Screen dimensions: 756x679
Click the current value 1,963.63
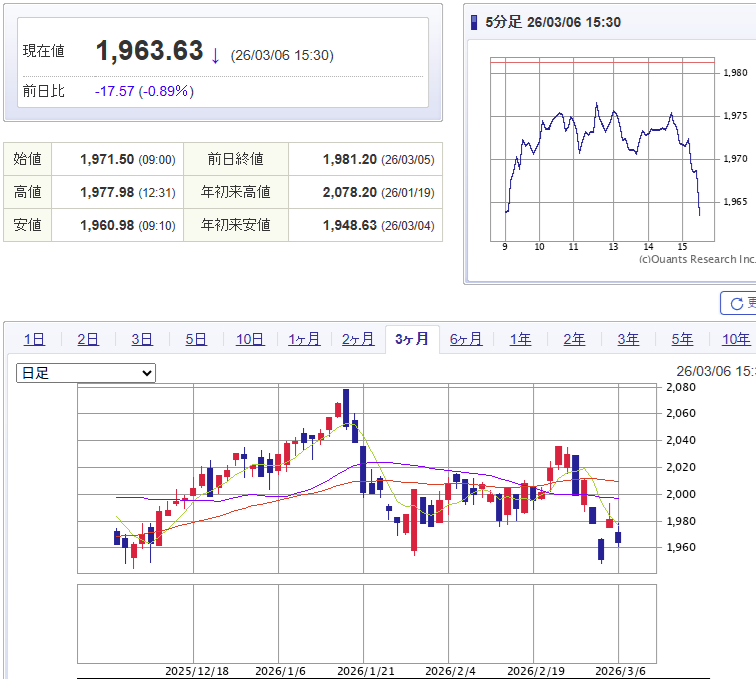tap(149, 52)
